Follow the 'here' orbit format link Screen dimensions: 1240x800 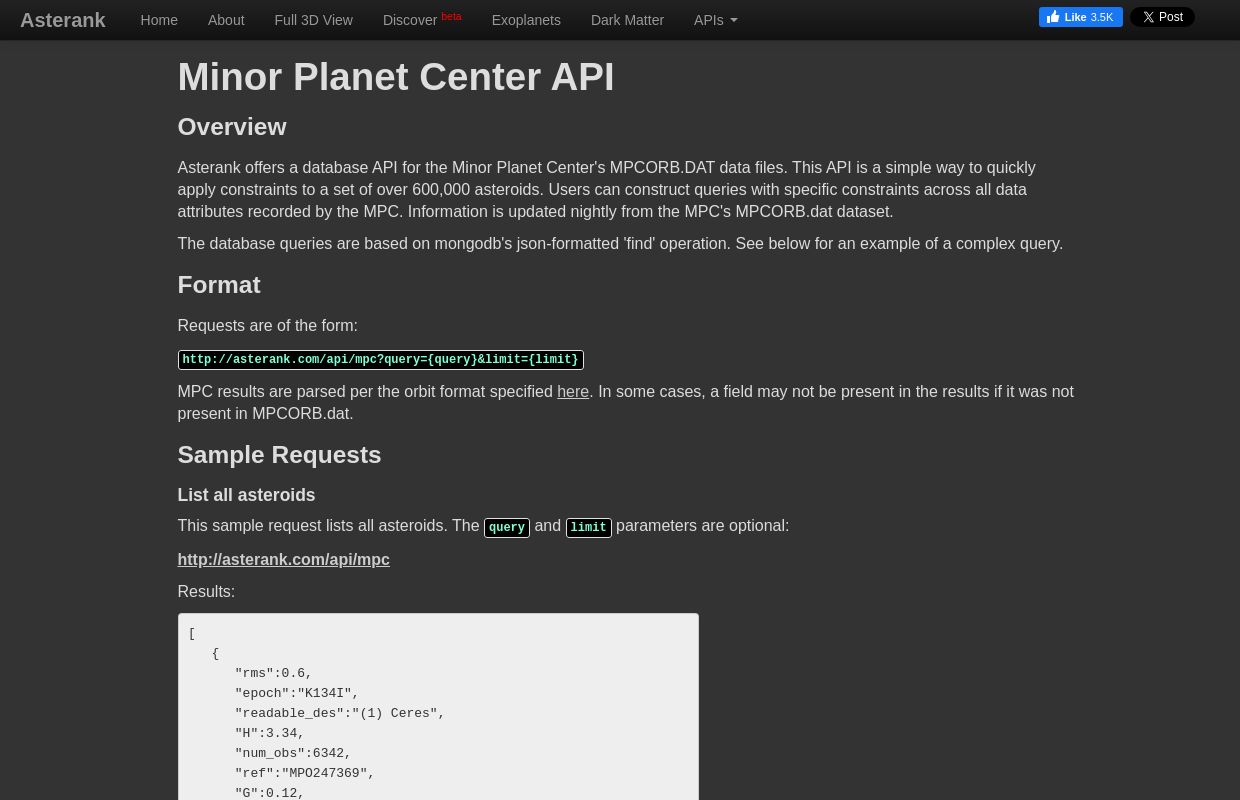tap(573, 391)
